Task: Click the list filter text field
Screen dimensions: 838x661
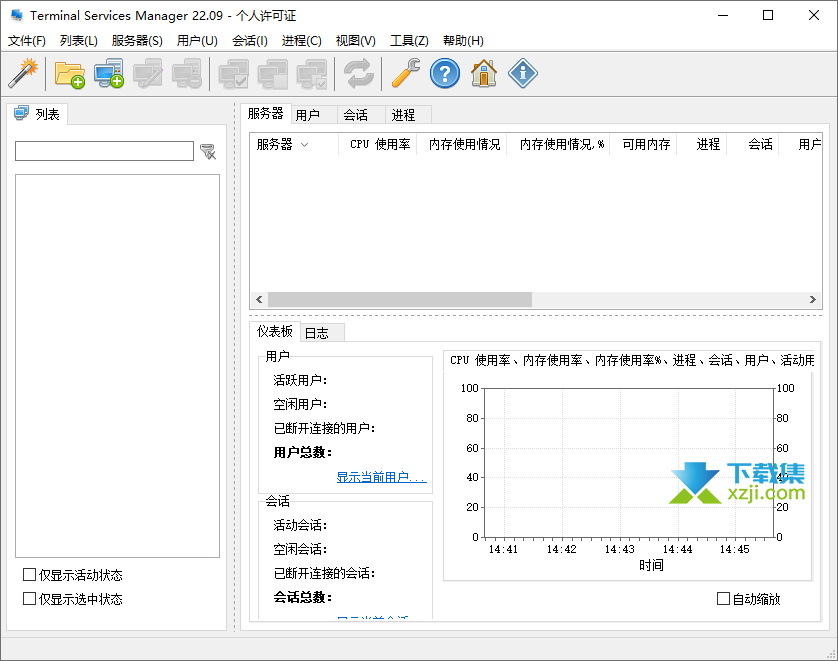Action: click(104, 151)
